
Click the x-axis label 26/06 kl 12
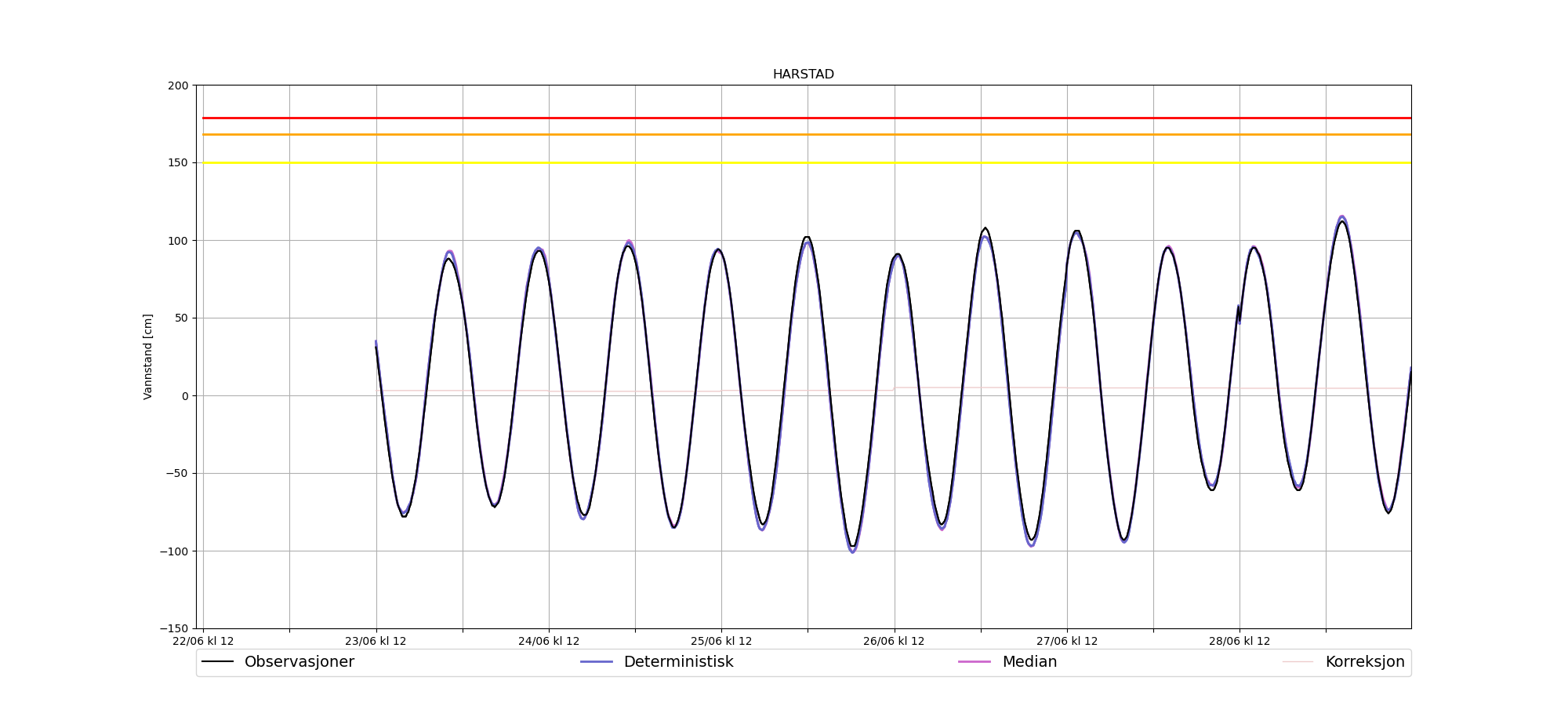pyautogui.click(x=894, y=642)
